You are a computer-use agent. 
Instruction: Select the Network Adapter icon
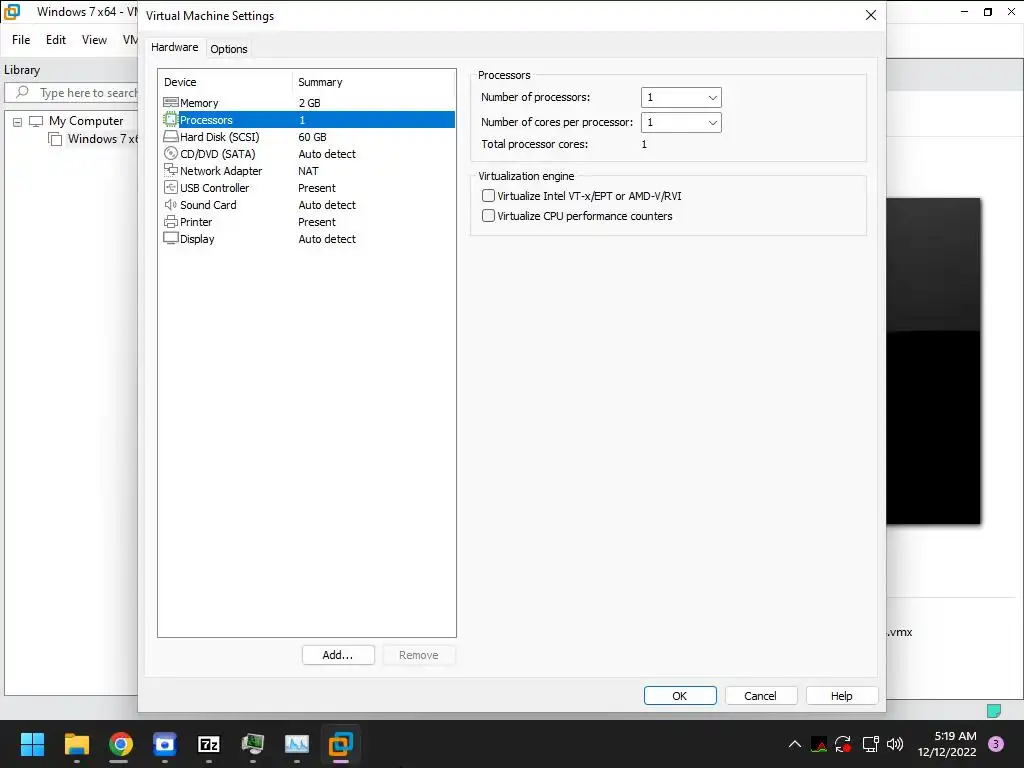[170, 170]
